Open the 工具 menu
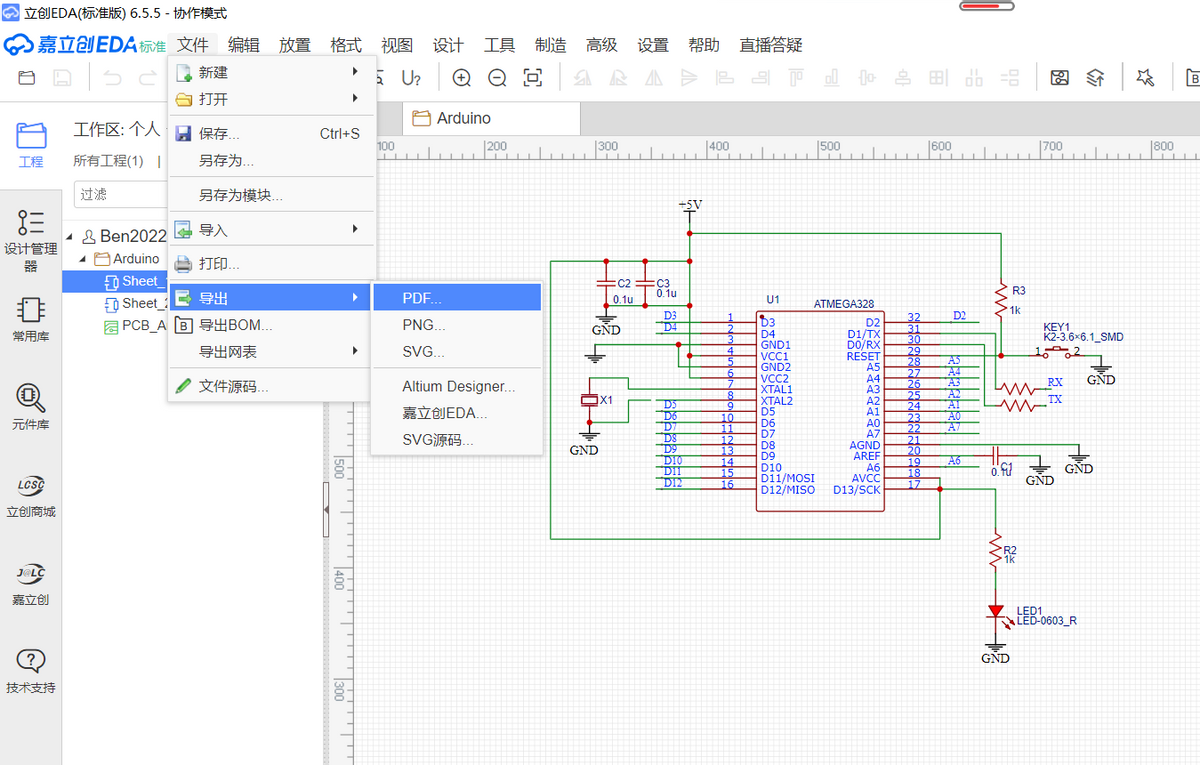This screenshot has width=1200, height=765. (499, 45)
